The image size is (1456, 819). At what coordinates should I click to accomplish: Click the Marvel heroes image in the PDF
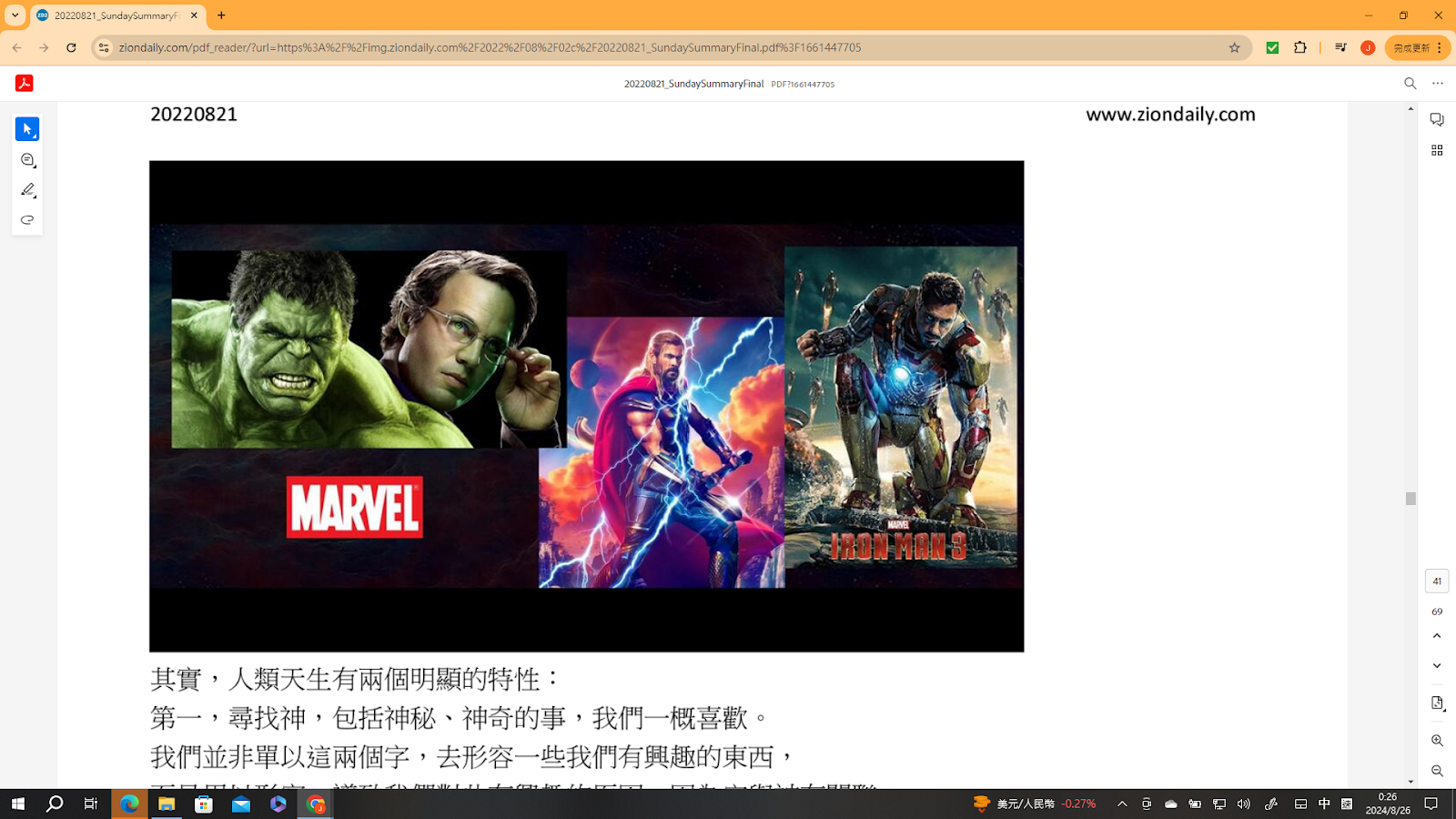point(587,406)
